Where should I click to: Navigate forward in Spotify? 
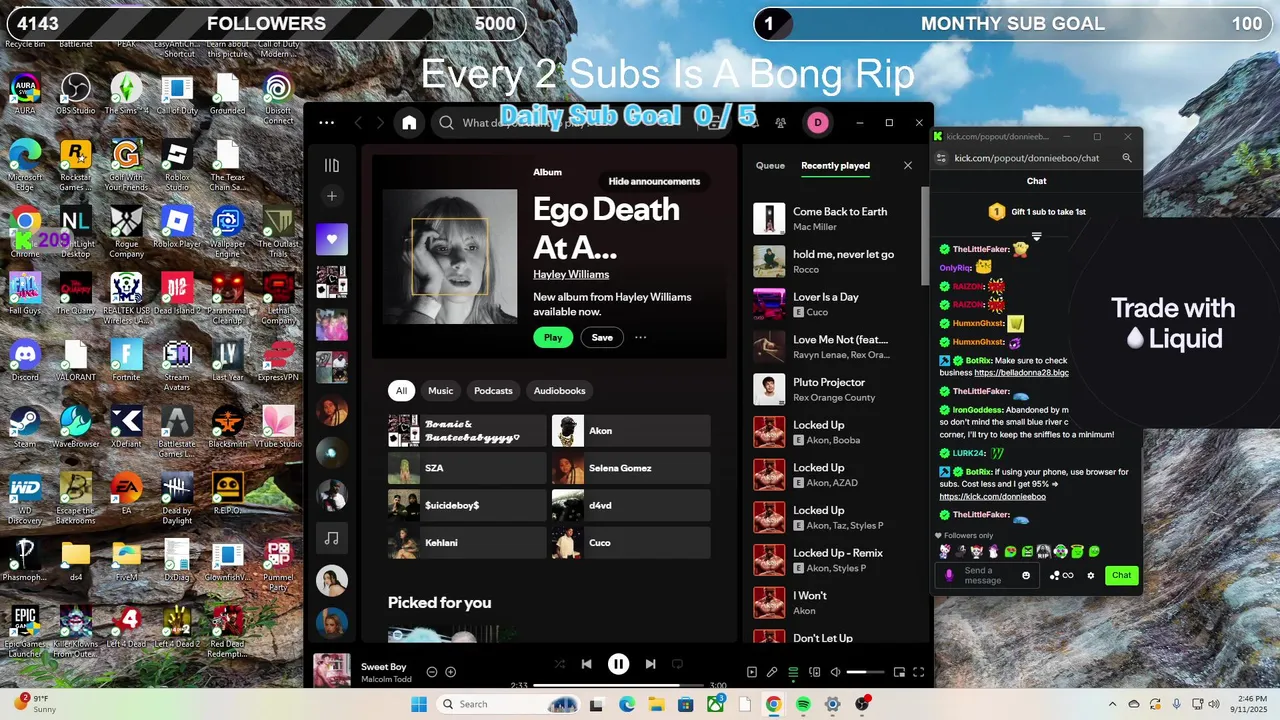click(380, 123)
